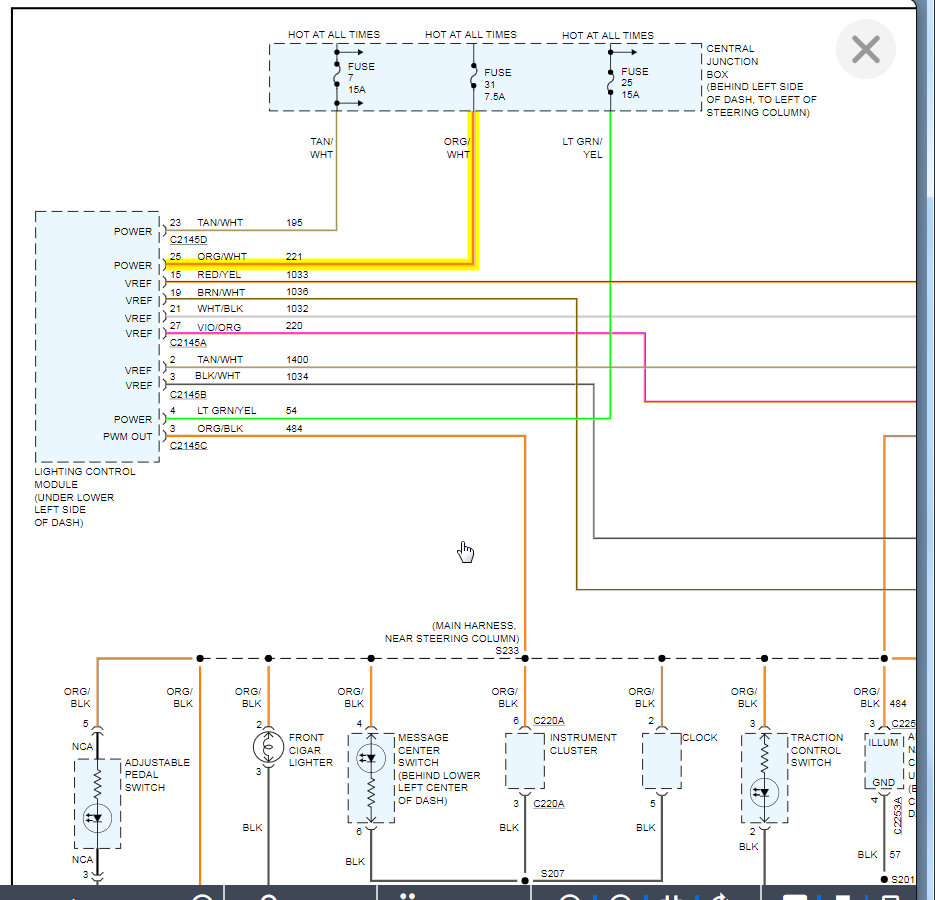Select the LIGHTING CONTROL MODULE caption
The width and height of the screenshot is (935, 900).
point(85,497)
